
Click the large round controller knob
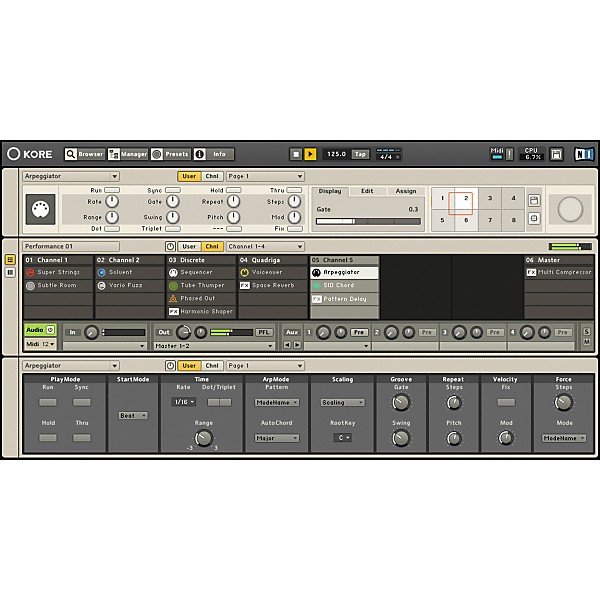click(570, 209)
